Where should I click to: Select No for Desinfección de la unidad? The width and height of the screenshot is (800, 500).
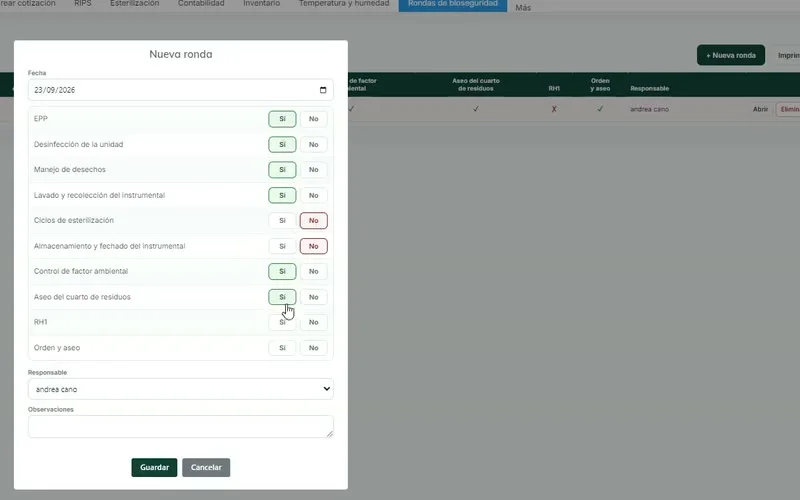click(313, 144)
